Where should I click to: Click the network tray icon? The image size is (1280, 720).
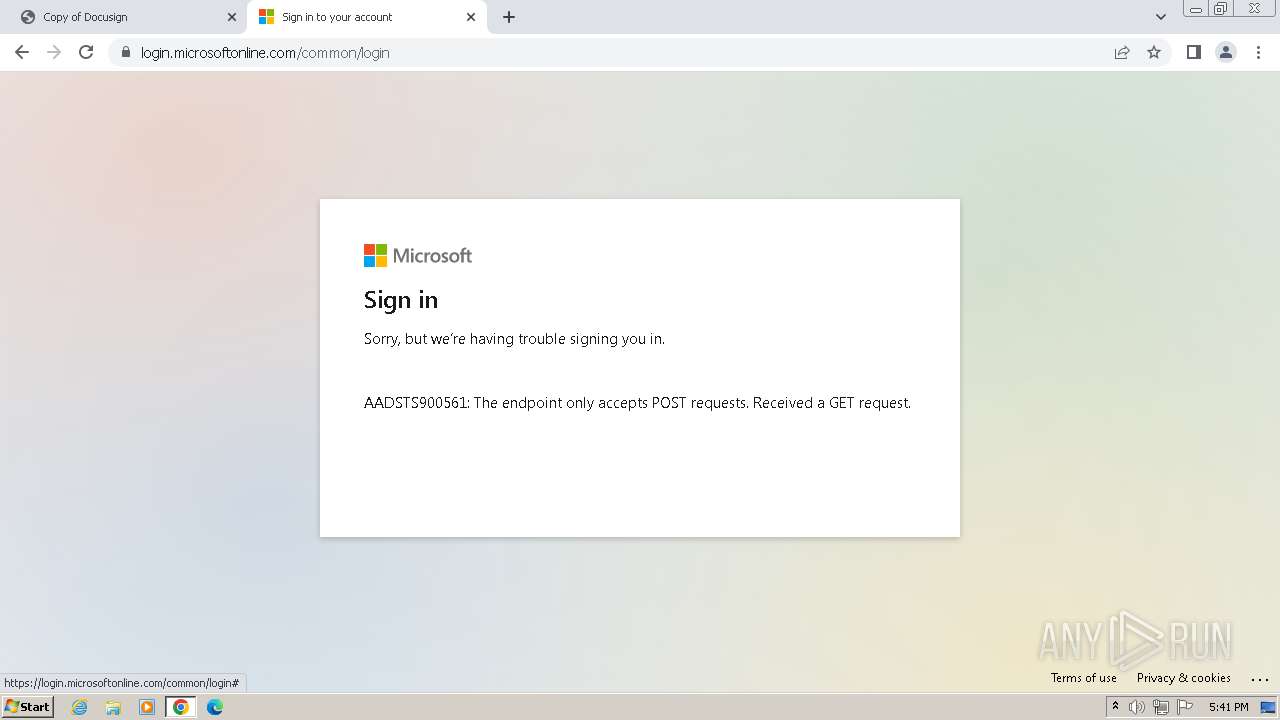1161,707
